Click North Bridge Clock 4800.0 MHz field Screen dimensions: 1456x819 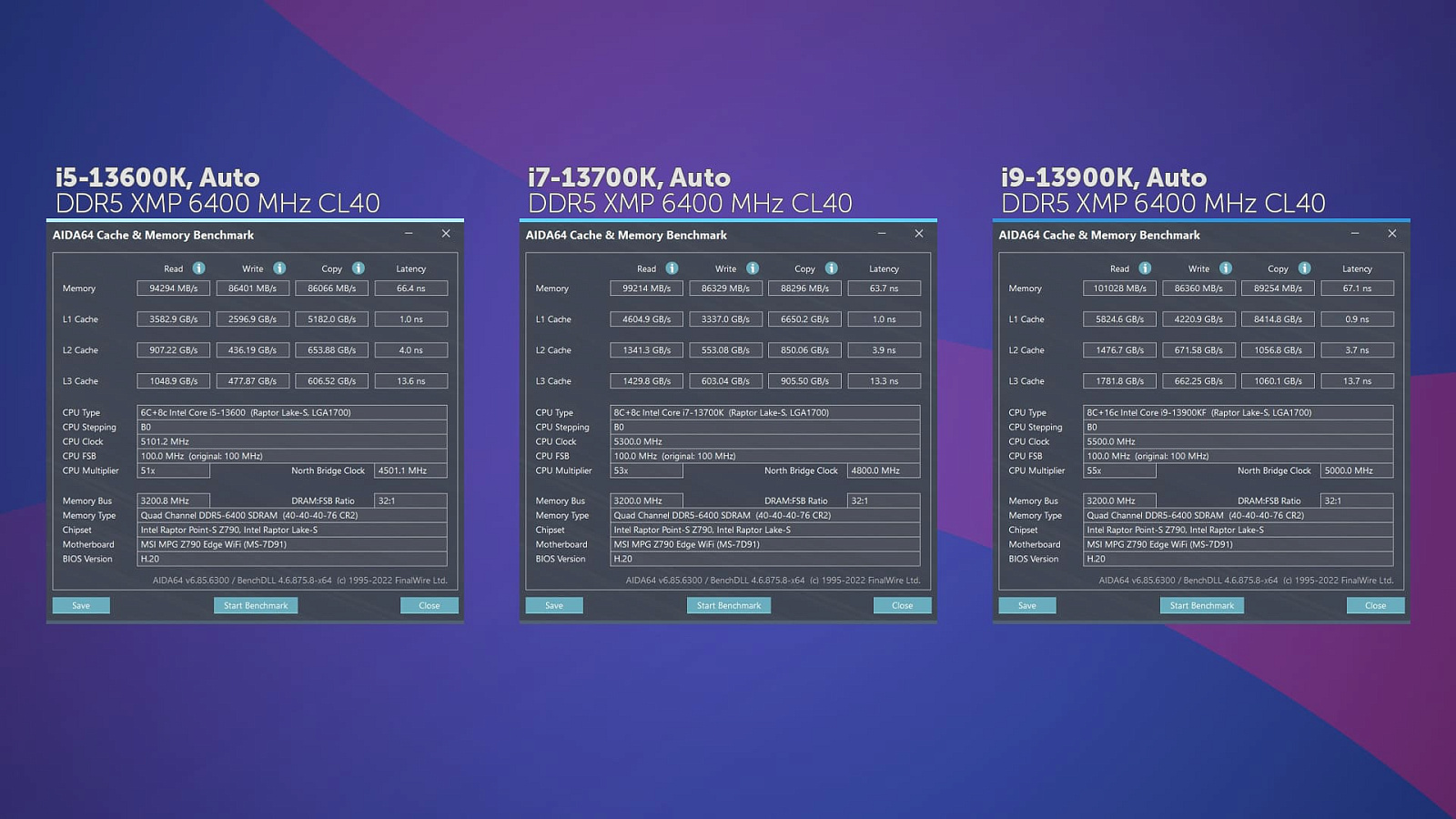pos(885,470)
